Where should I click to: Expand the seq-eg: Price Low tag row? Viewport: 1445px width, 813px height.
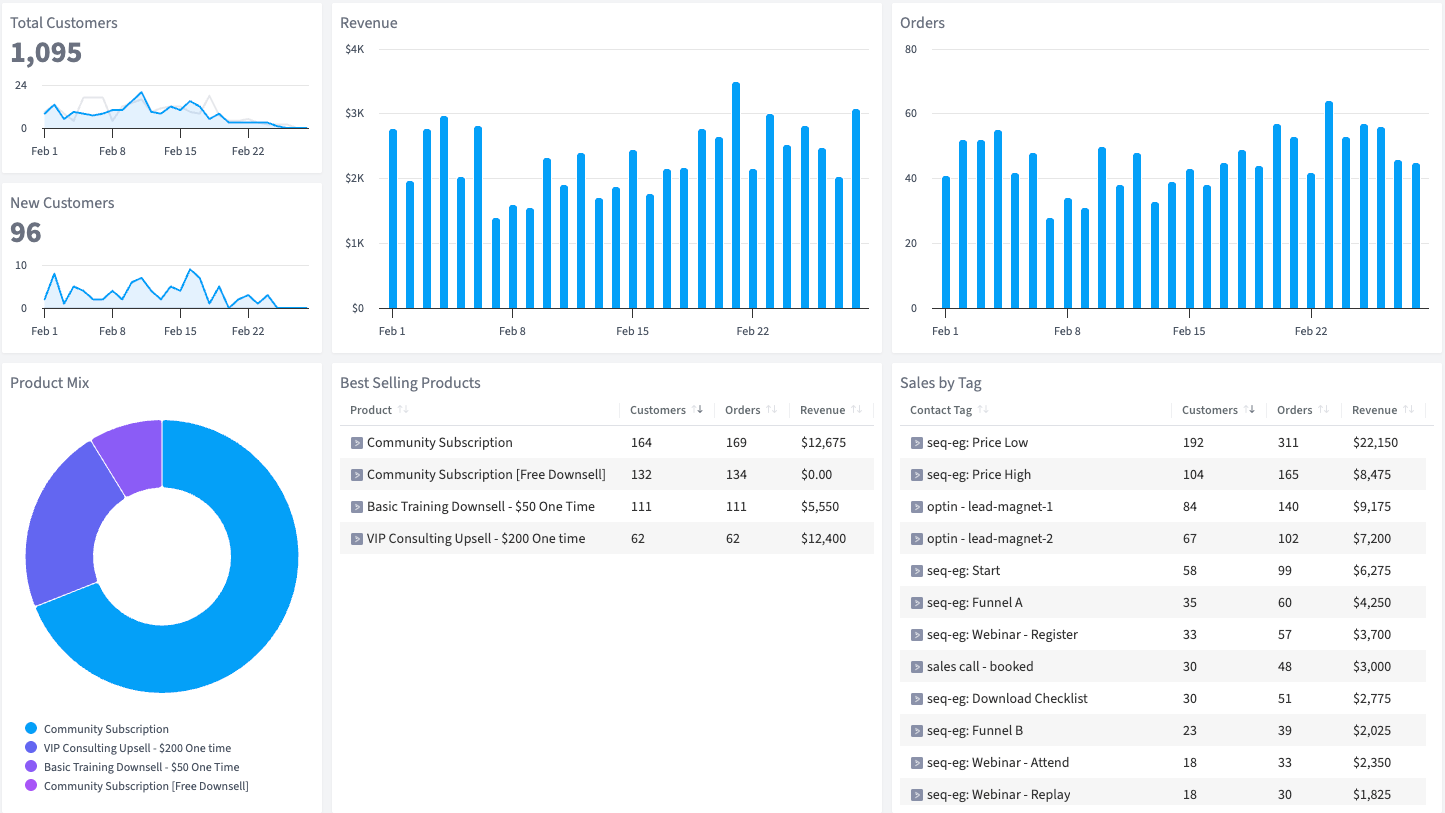pos(916,443)
